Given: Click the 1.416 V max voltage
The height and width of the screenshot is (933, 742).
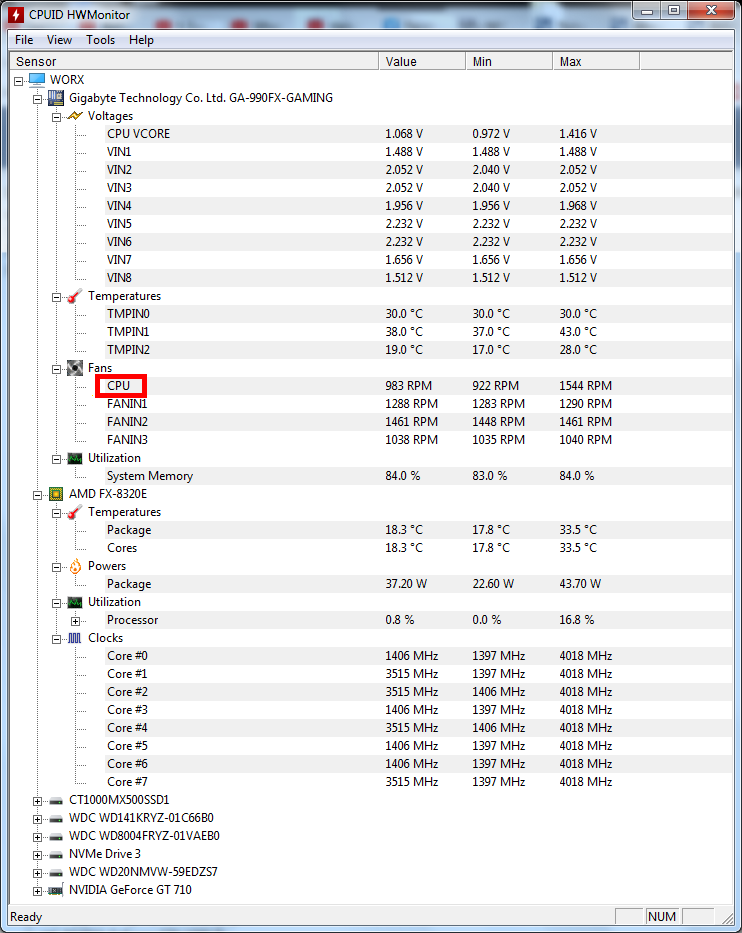Looking at the screenshot, I should pos(578,134).
